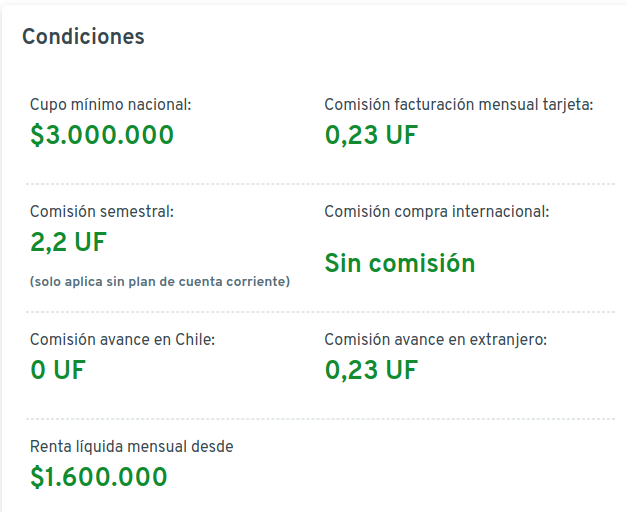Select the $1.600.000 income amount
Image resolution: width=627 pixels, height=512 pixels.
(99, 477)
